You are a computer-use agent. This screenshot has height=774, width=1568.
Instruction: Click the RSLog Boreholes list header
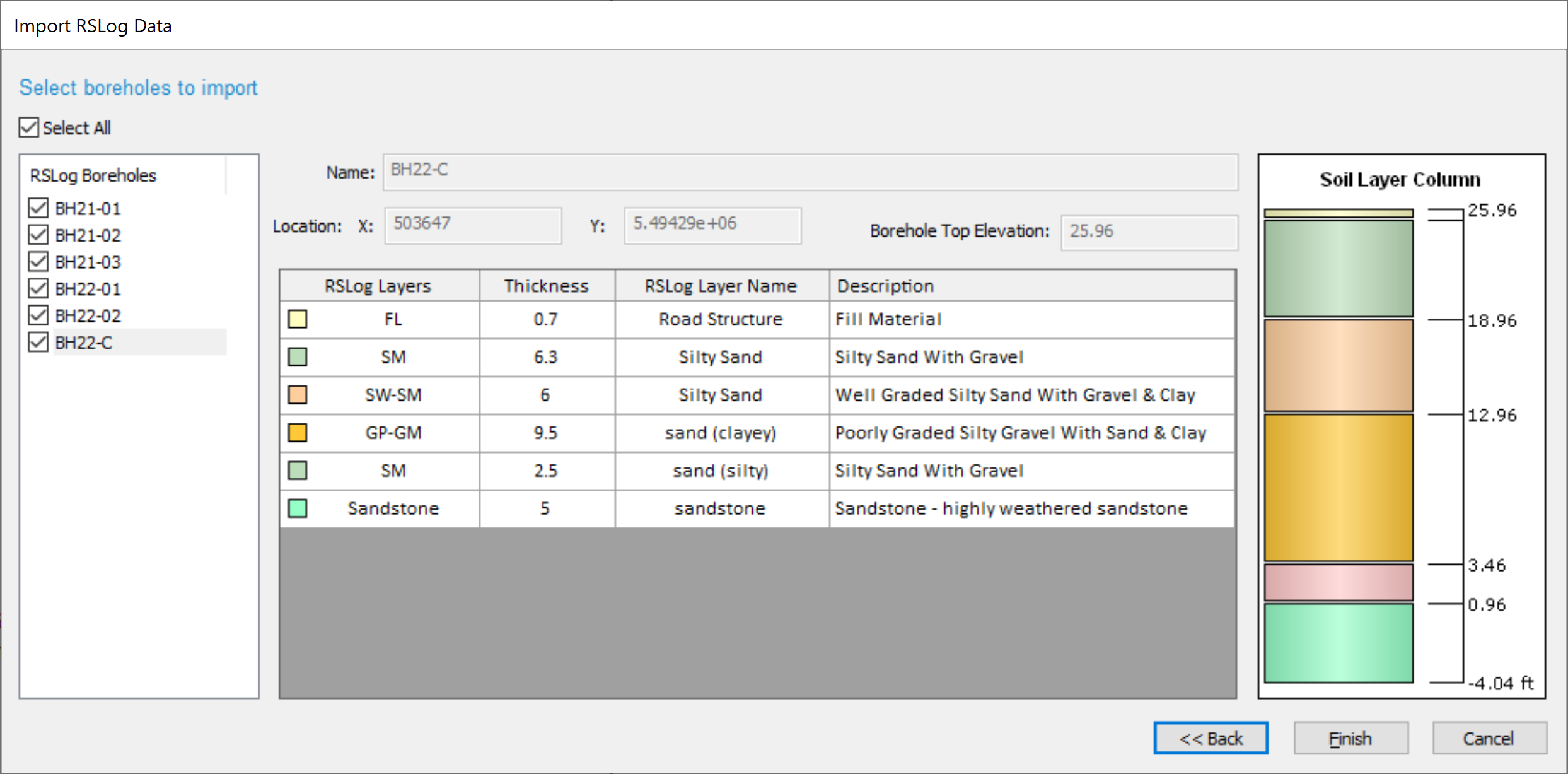(x=124, y=175)
